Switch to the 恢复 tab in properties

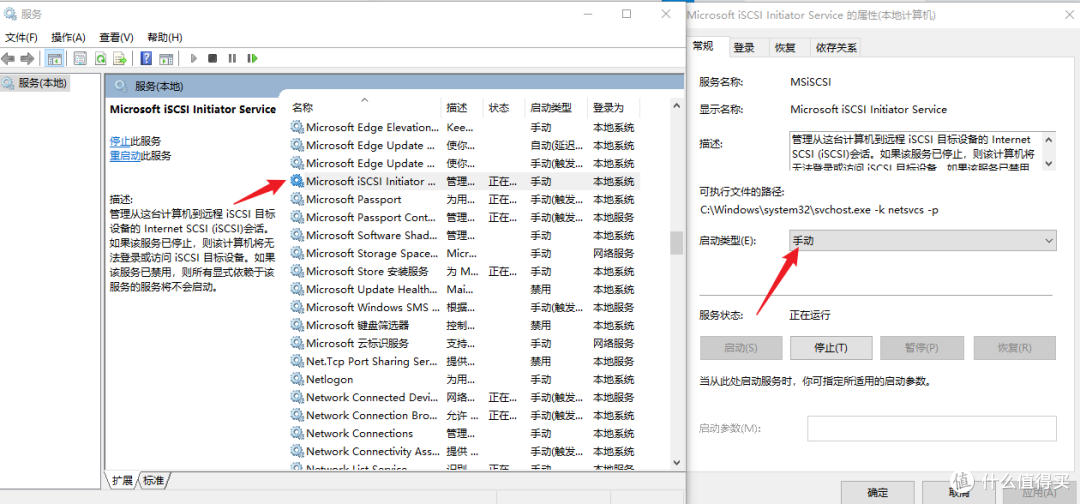click(x=785, y=48)
